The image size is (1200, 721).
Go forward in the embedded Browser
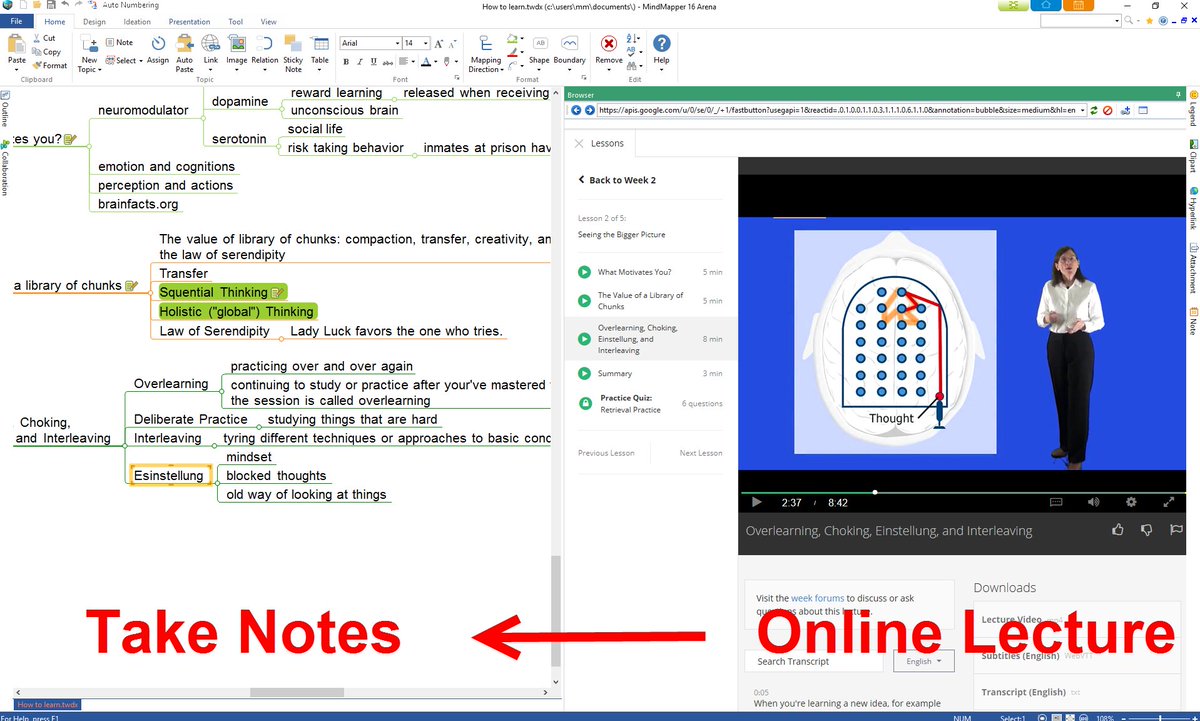point(589,110)
